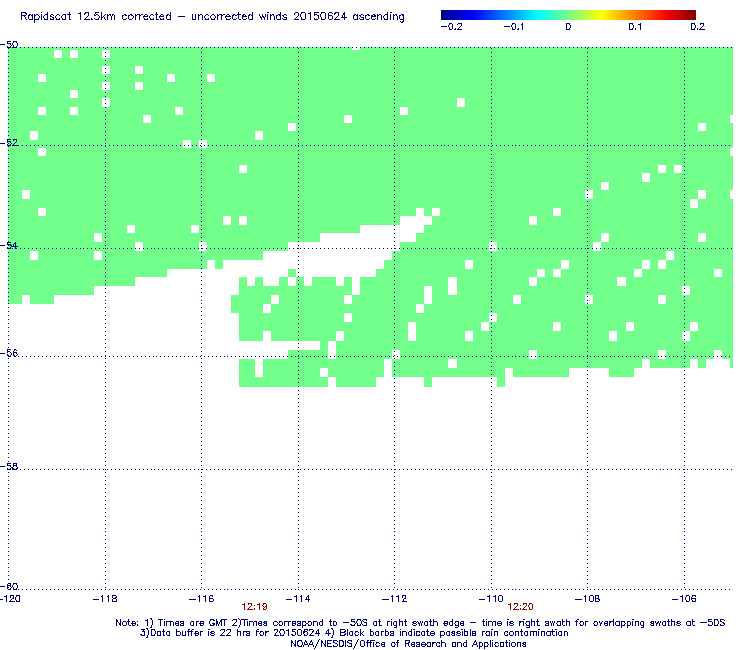The width and height of the screenshot is (740, 650).
Task: Click the -50 latitude label
Action: click(9, 45)
